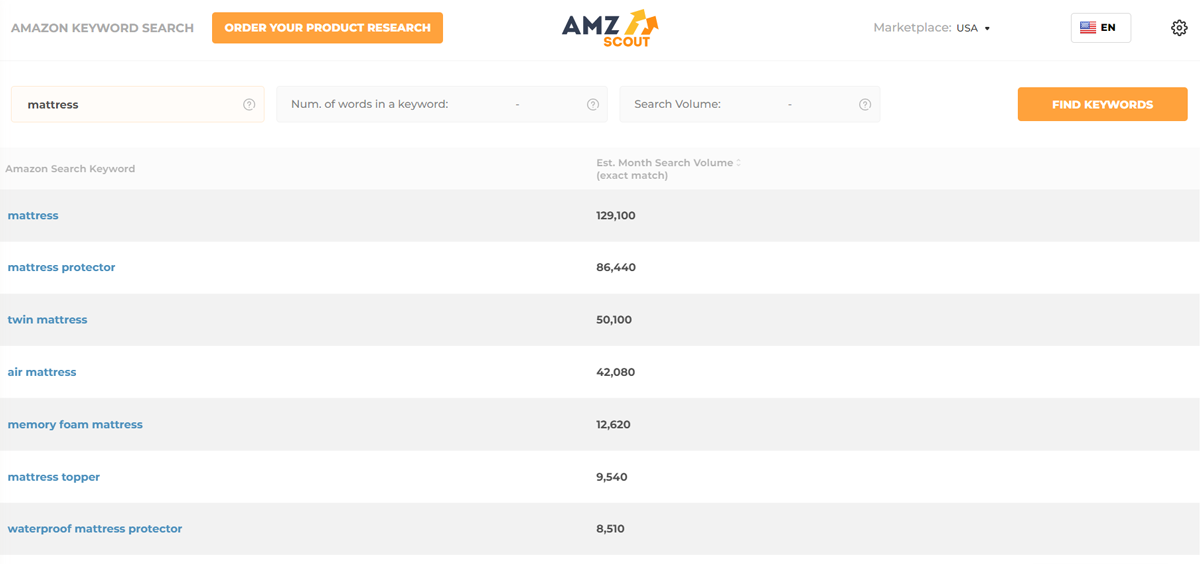Click the waterproof mattress protector link
The image size is (1200, 564).
pyautogui.click(x=95, y=529)
